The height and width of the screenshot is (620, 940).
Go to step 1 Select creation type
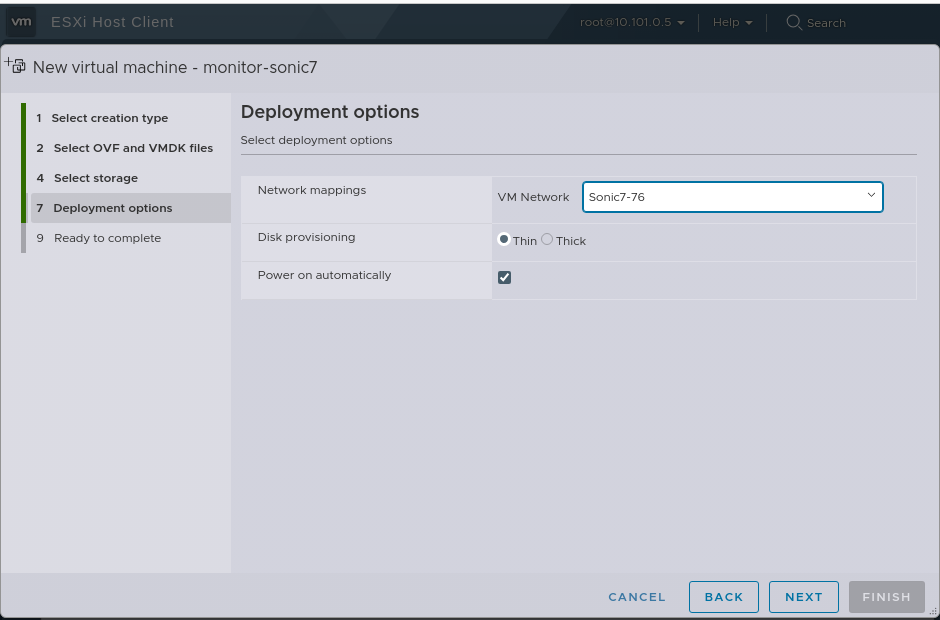(110, 118)
